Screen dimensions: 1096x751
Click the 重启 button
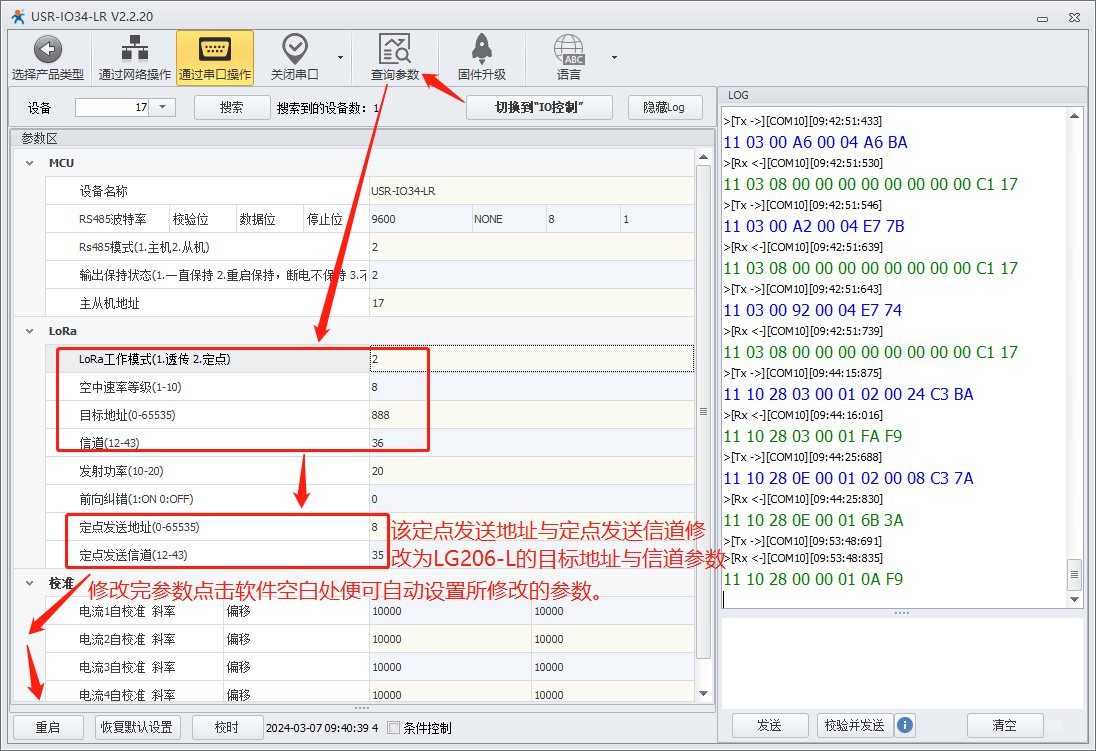pos(48,727)
